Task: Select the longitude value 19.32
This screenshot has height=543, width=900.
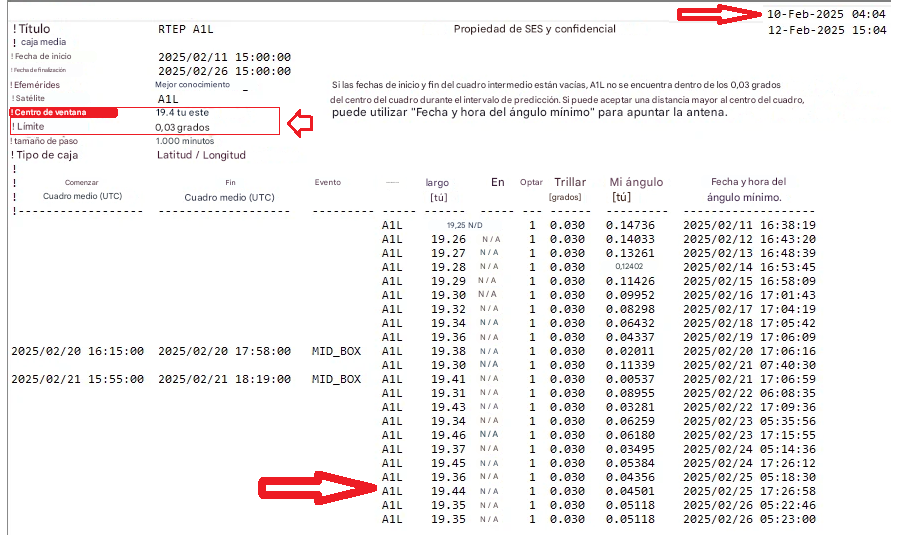Action: tap(448, 309)
